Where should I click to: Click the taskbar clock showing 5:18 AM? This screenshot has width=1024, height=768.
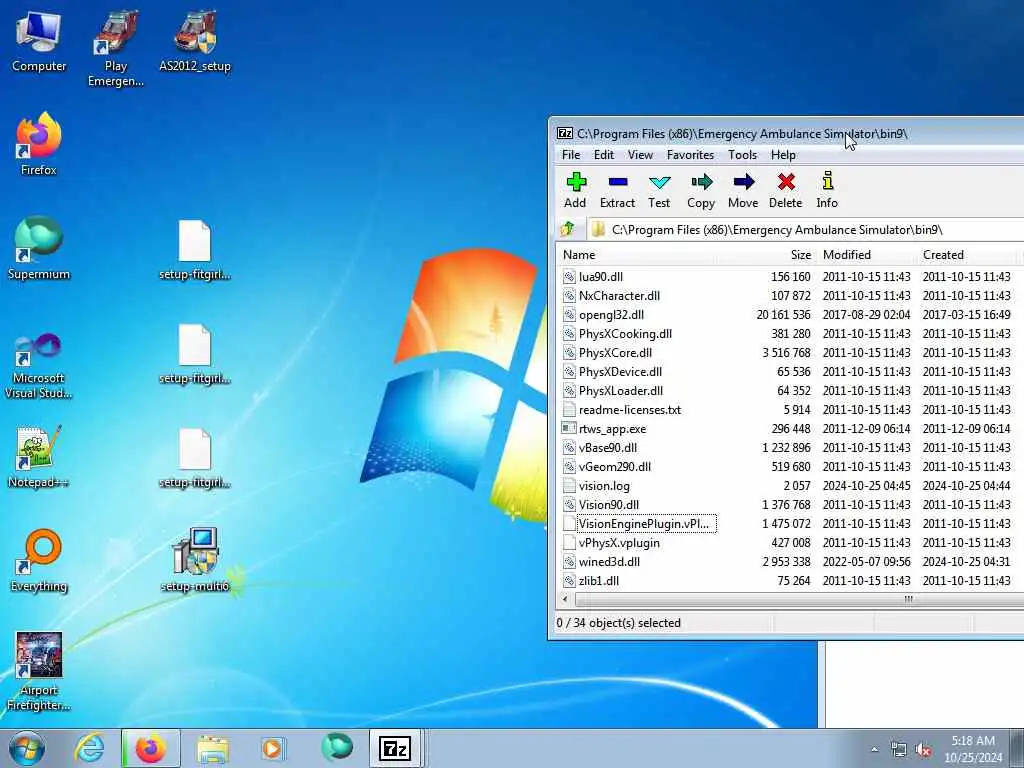click(x=973, y=749)
